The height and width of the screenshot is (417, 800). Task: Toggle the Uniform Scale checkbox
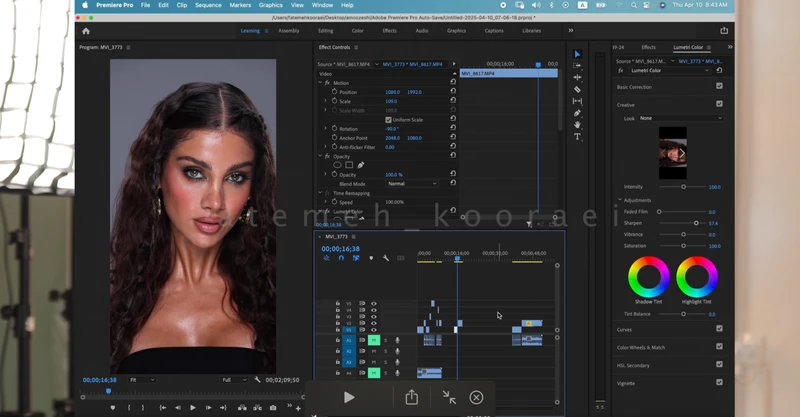(388, 119)
